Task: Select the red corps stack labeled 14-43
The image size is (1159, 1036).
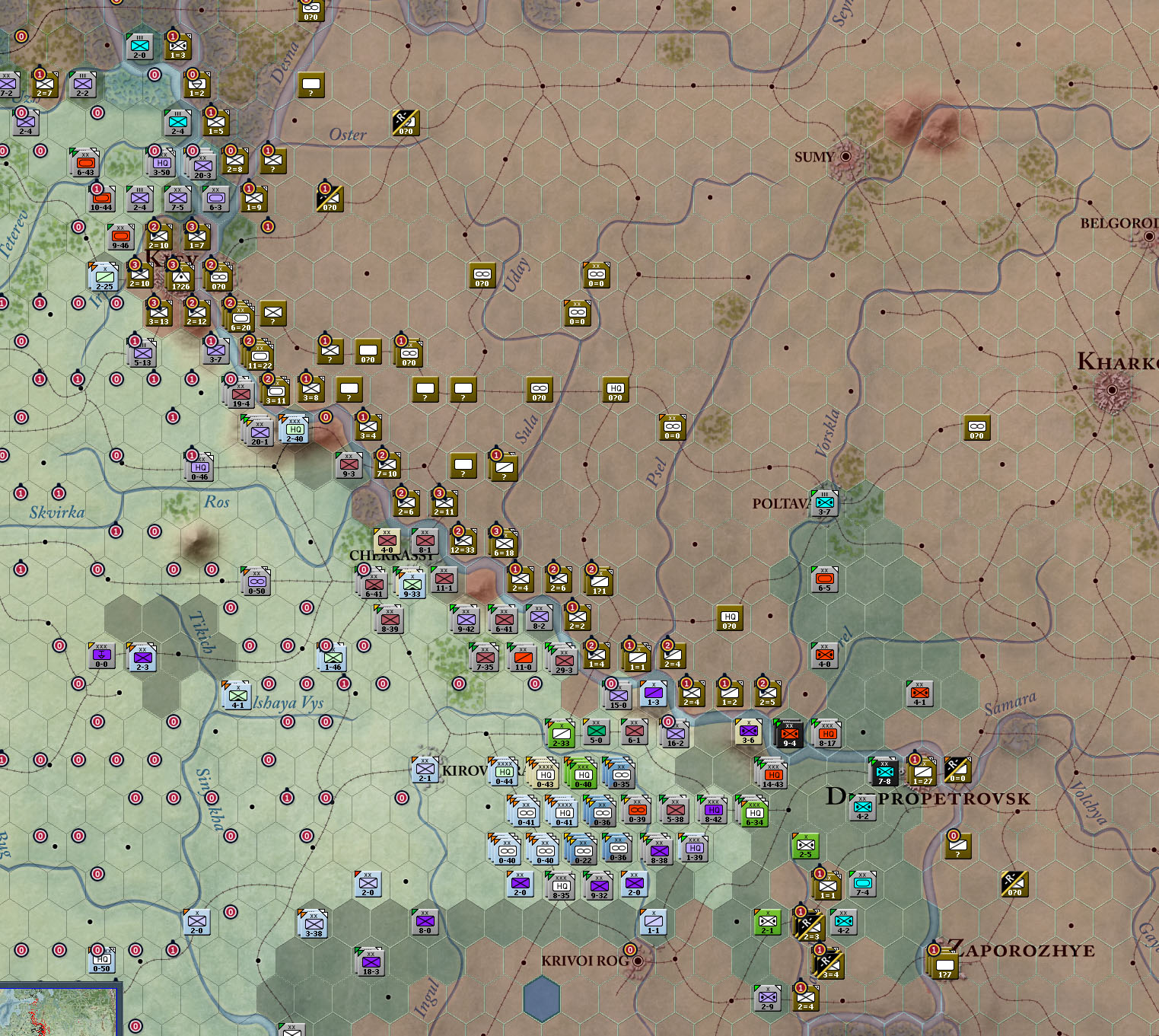Action: pyautogui.click(x=773, y=773)
